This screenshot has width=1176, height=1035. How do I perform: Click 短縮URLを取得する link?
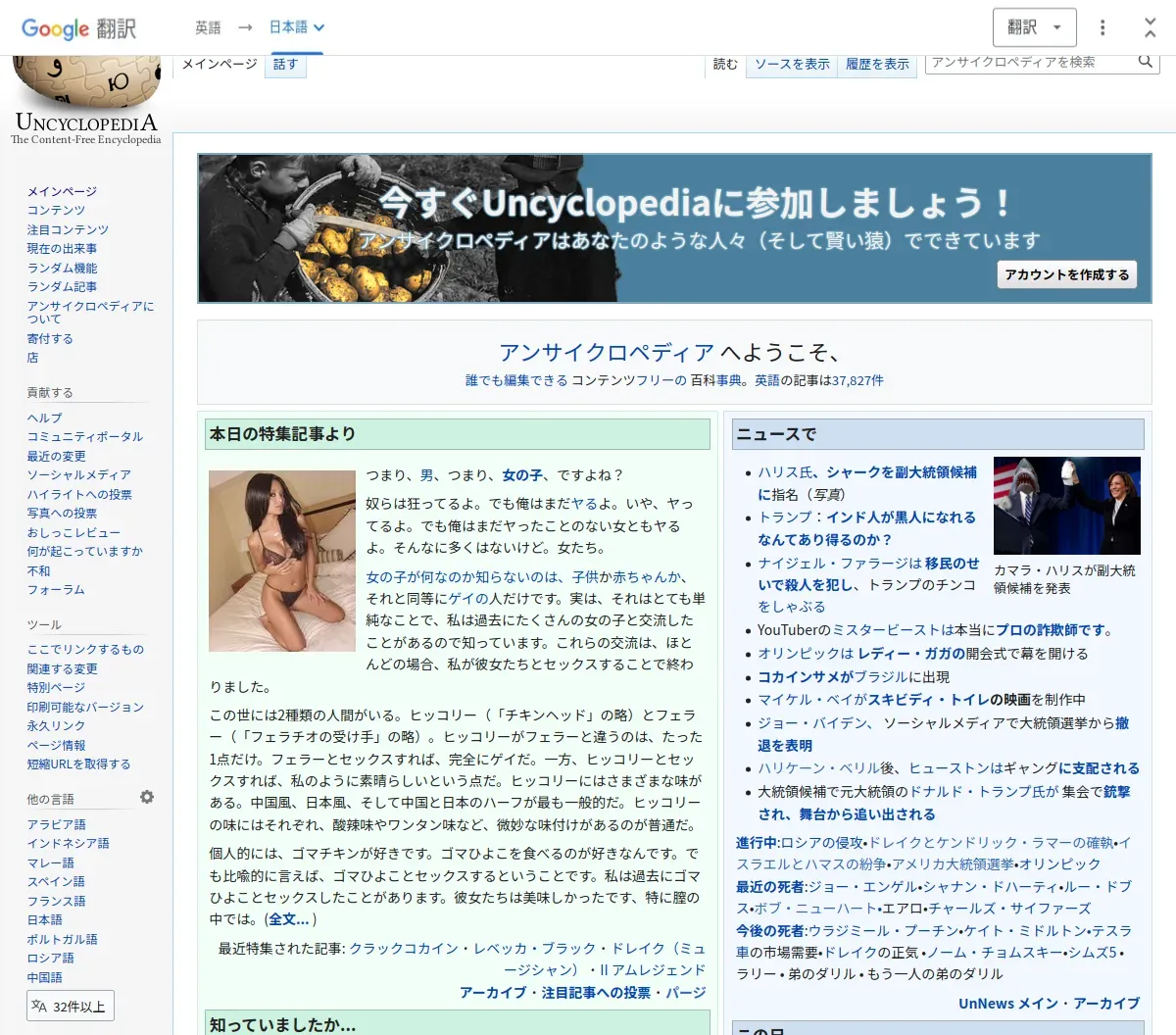tap(78, 764)
